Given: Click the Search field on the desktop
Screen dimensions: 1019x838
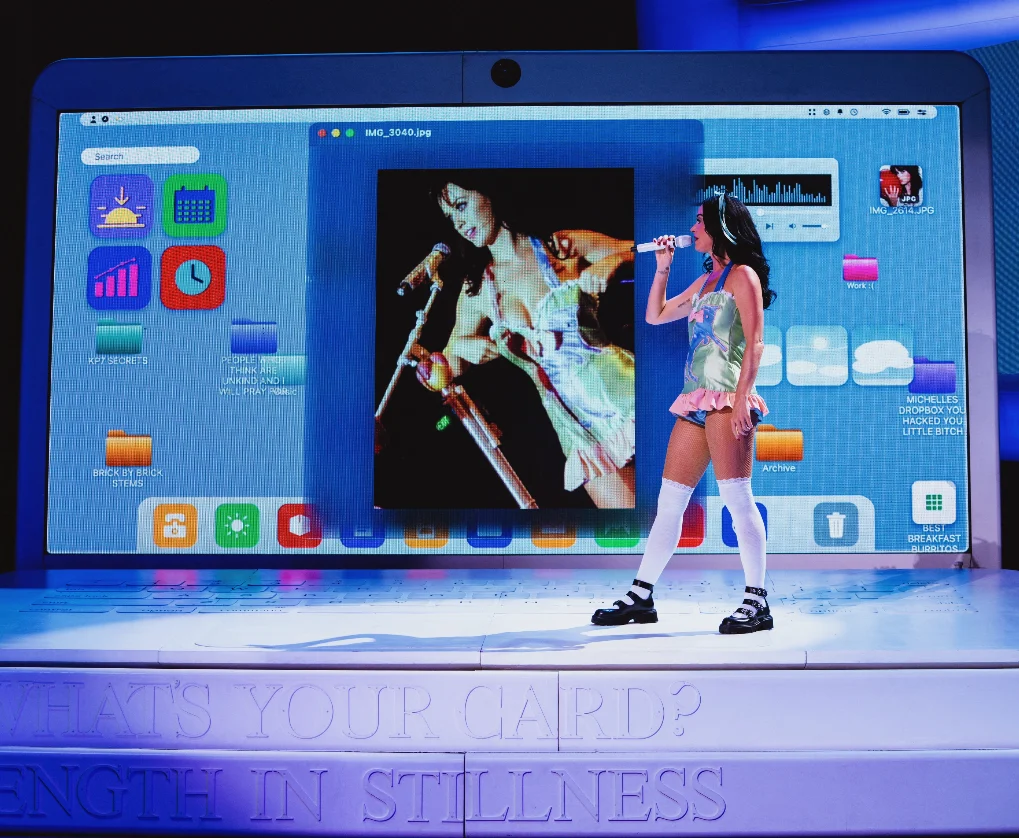Looking at the screenshot, I should [140, 156].
